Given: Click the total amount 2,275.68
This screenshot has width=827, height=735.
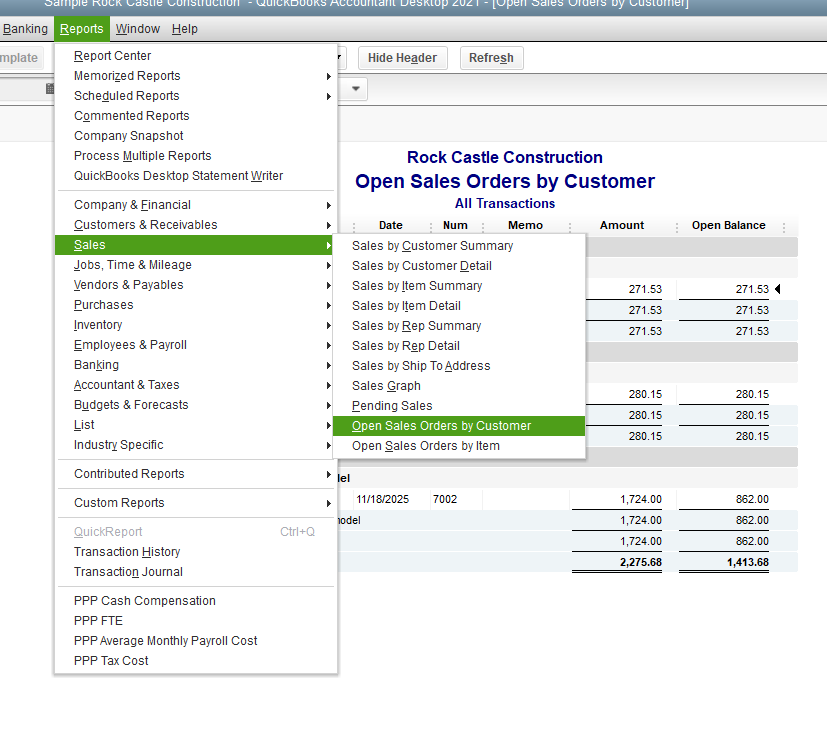Looking at the screenshot, I should point(641,563).
